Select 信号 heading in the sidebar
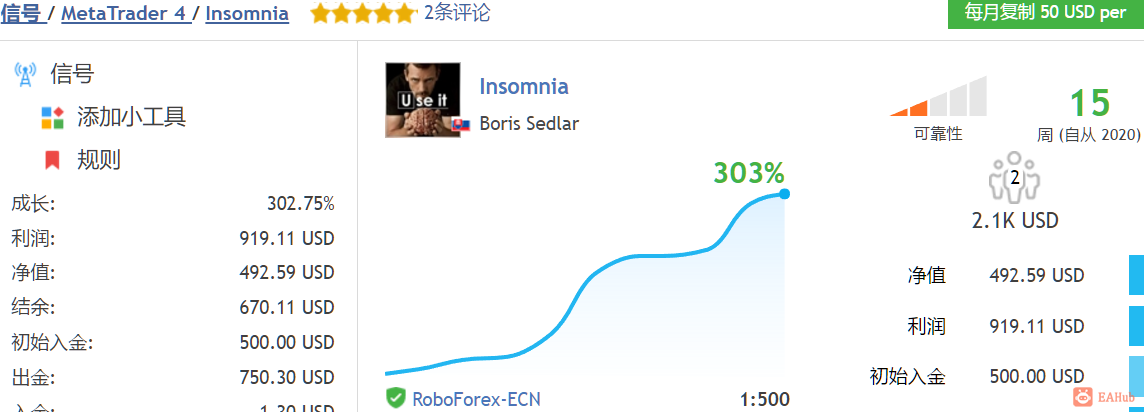 coord(72,74)
